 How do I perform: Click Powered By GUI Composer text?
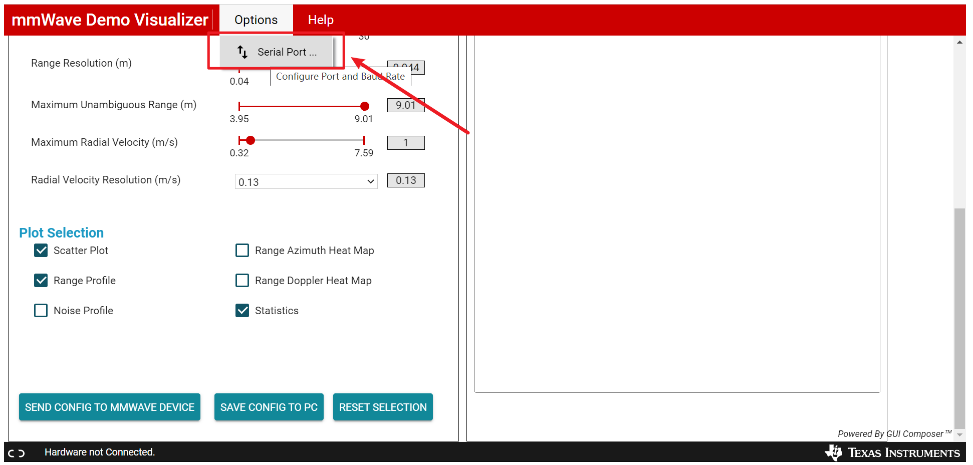click(x=894, y=434)
